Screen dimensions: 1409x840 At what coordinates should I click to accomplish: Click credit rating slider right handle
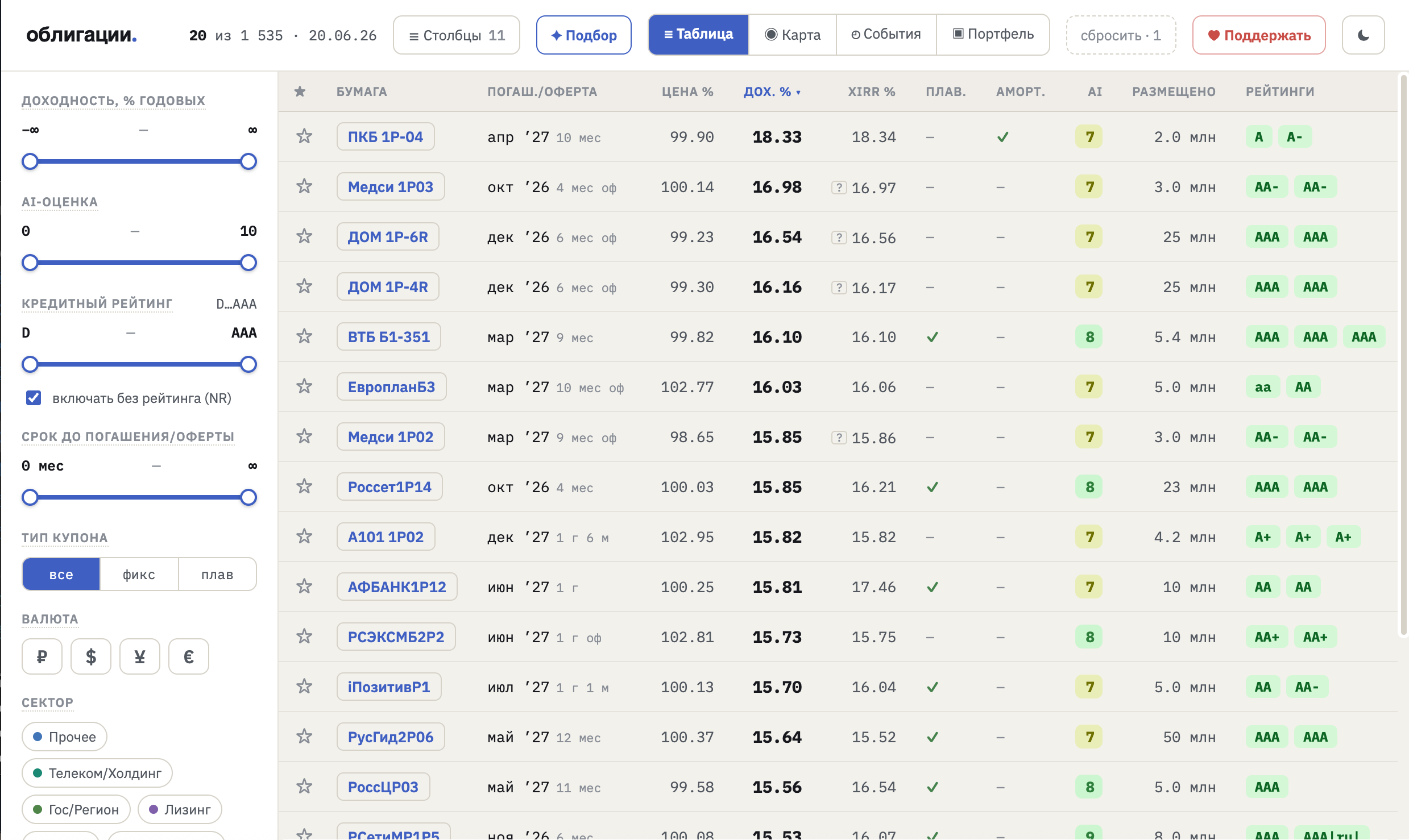tap(248, 364)
